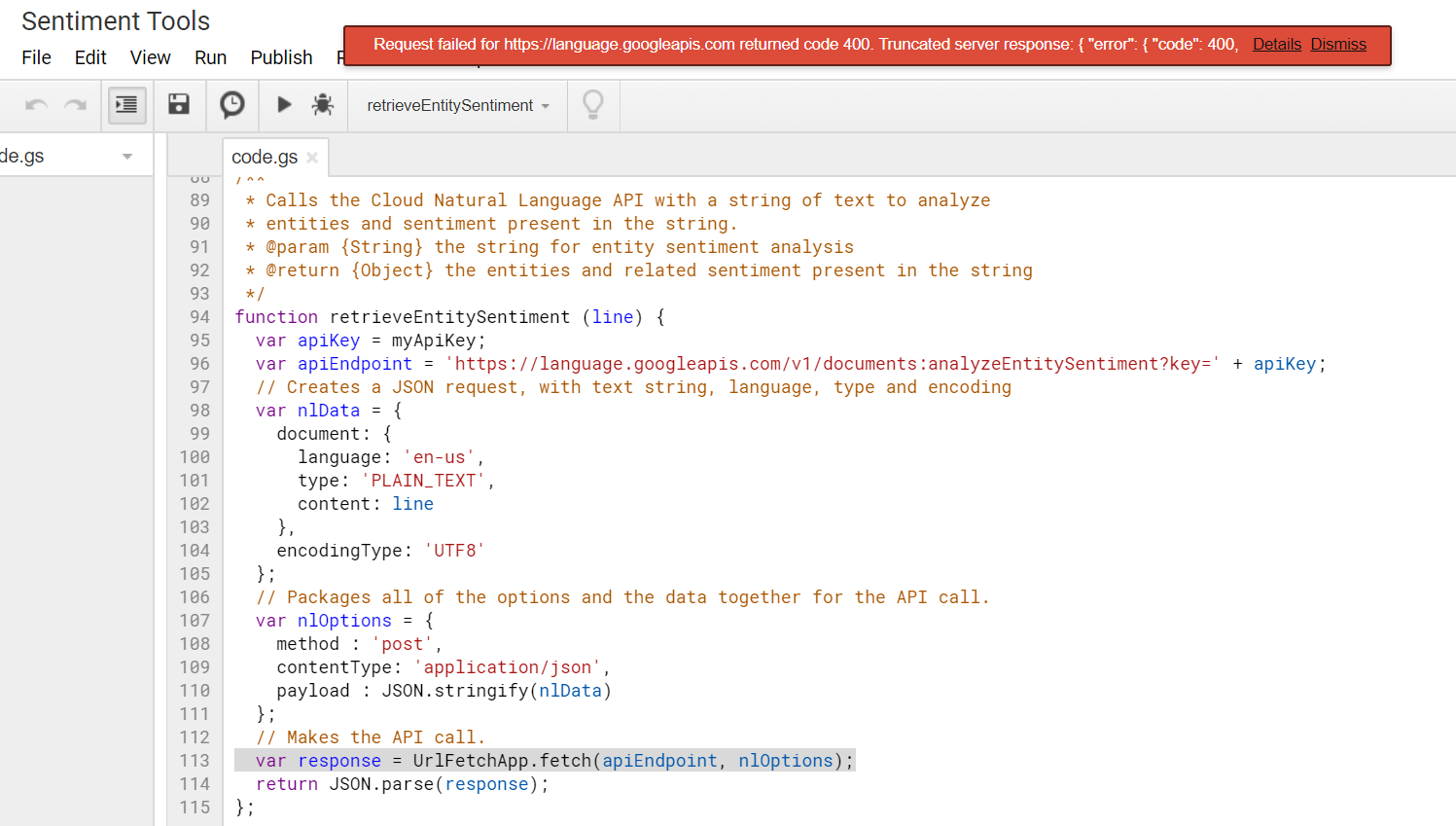Click Details link in error banner

point(1276,44)
